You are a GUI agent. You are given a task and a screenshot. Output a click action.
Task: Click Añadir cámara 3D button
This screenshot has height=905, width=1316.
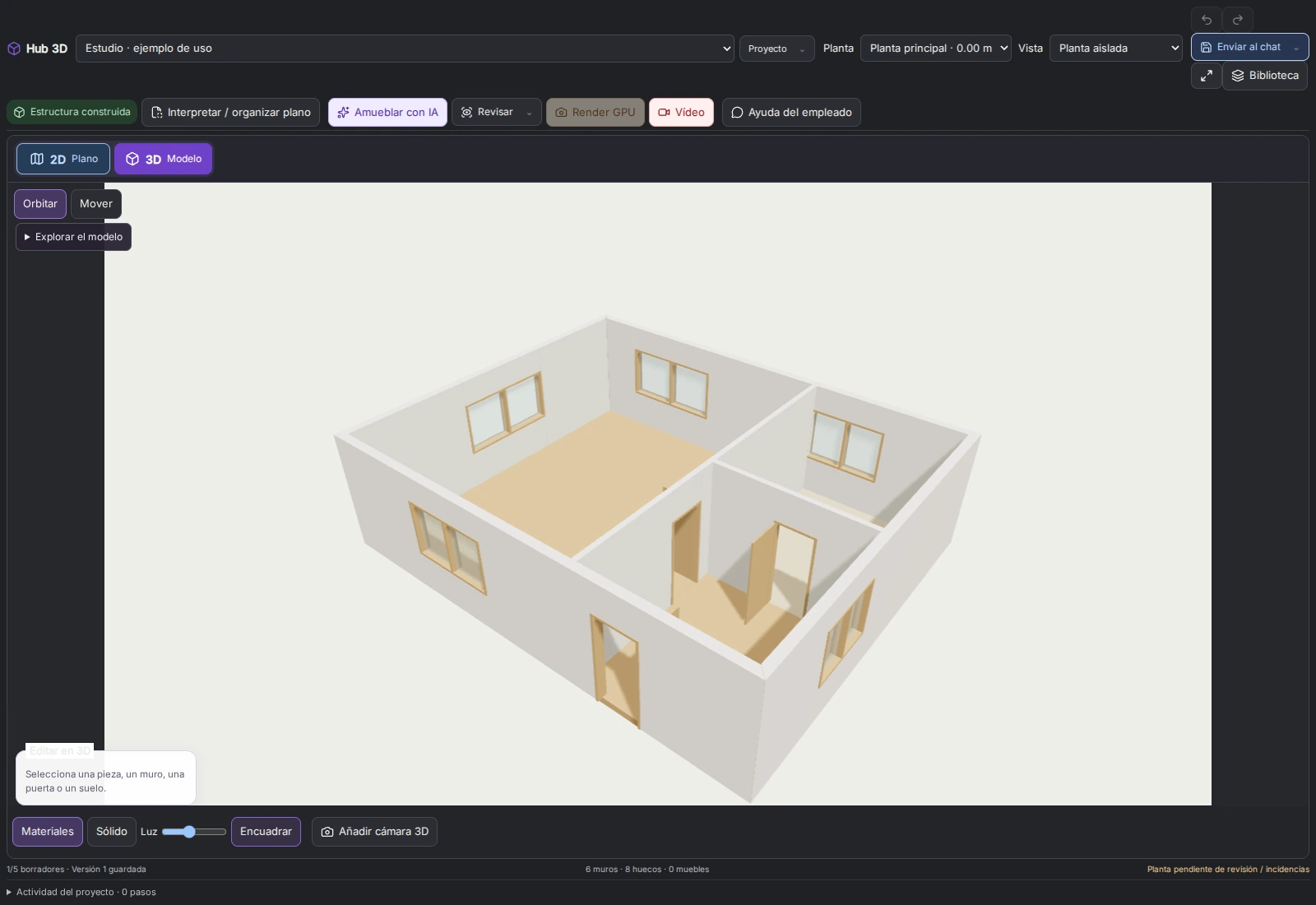click(374, 832)
